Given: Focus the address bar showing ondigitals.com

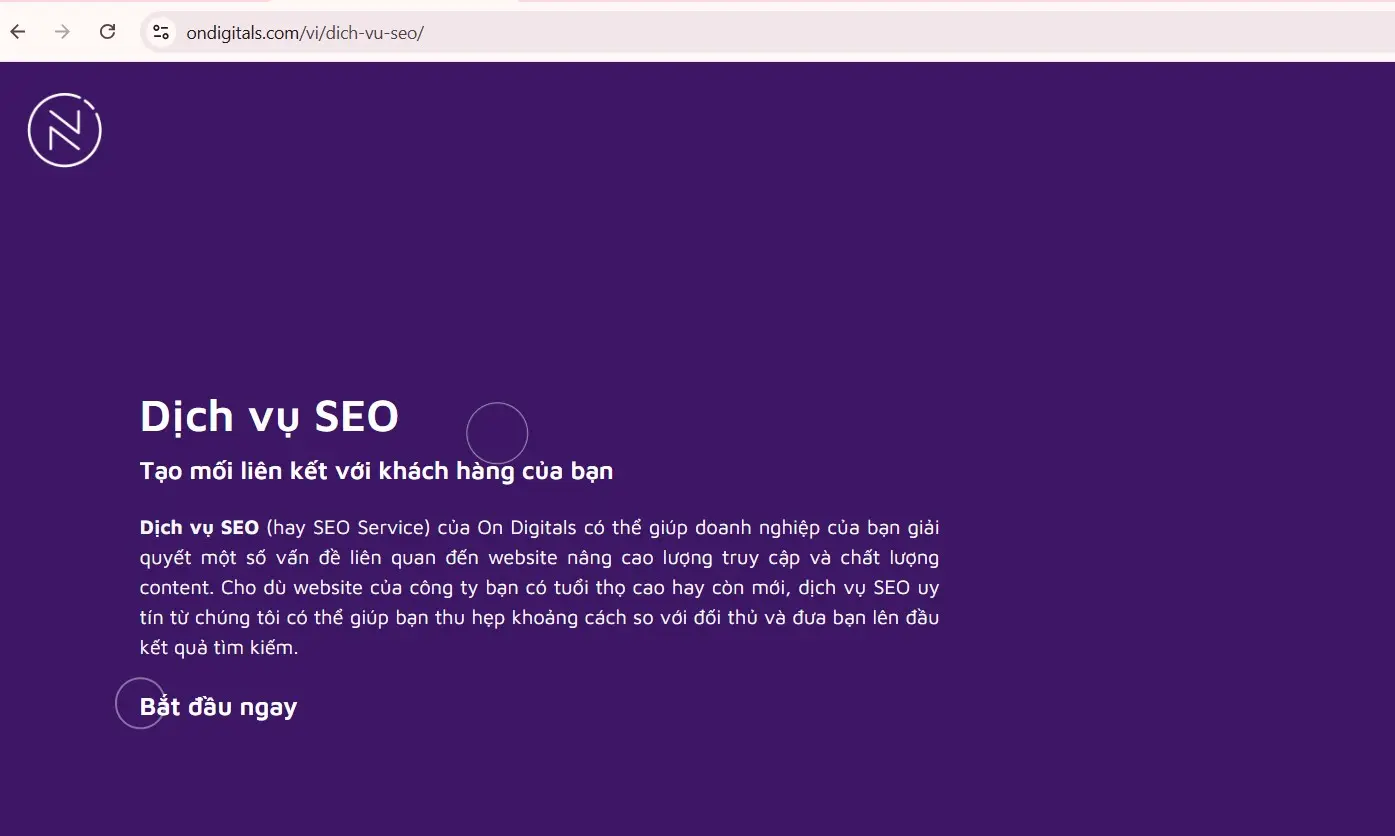Looking at the screenshot, I should 760,32.
